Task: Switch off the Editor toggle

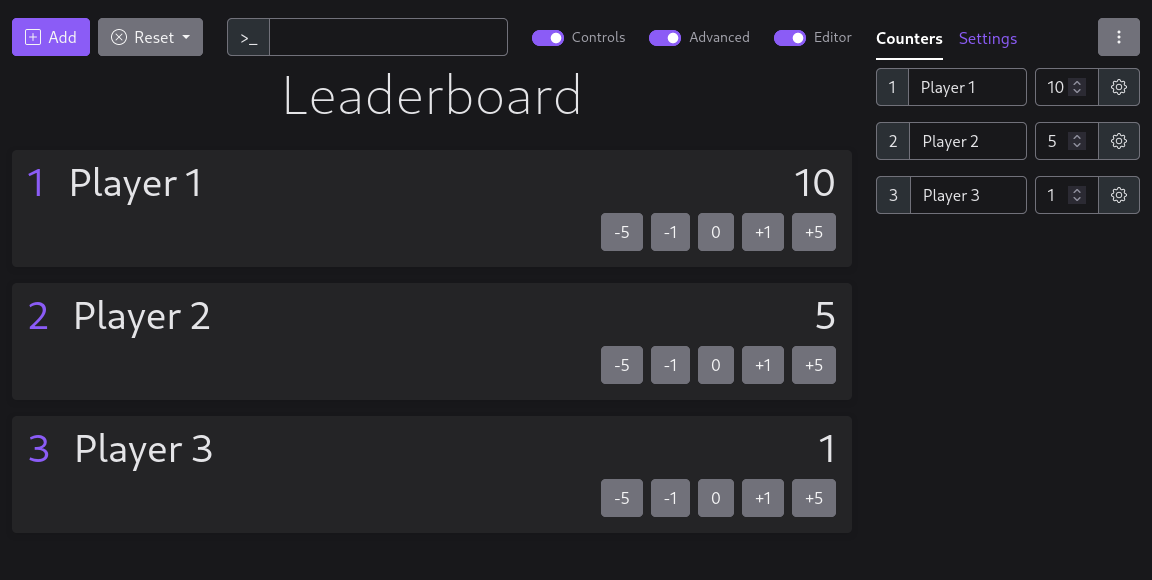Action: (790, 38)
